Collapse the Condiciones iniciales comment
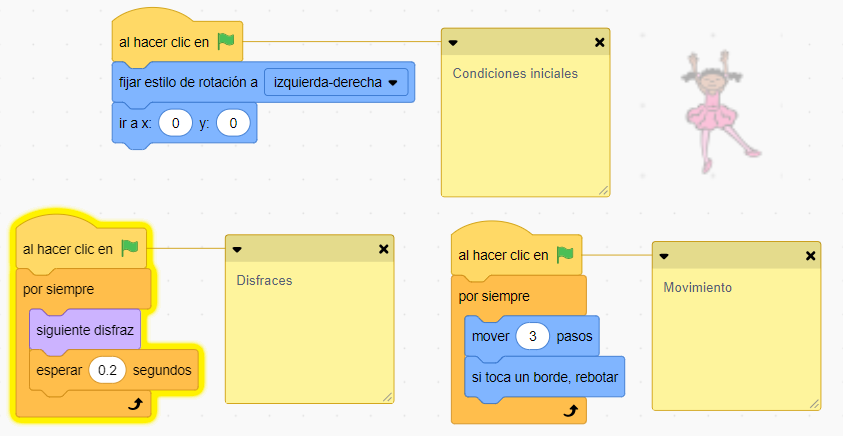Screen dimensions: 843x436 [x=453, y=43]
